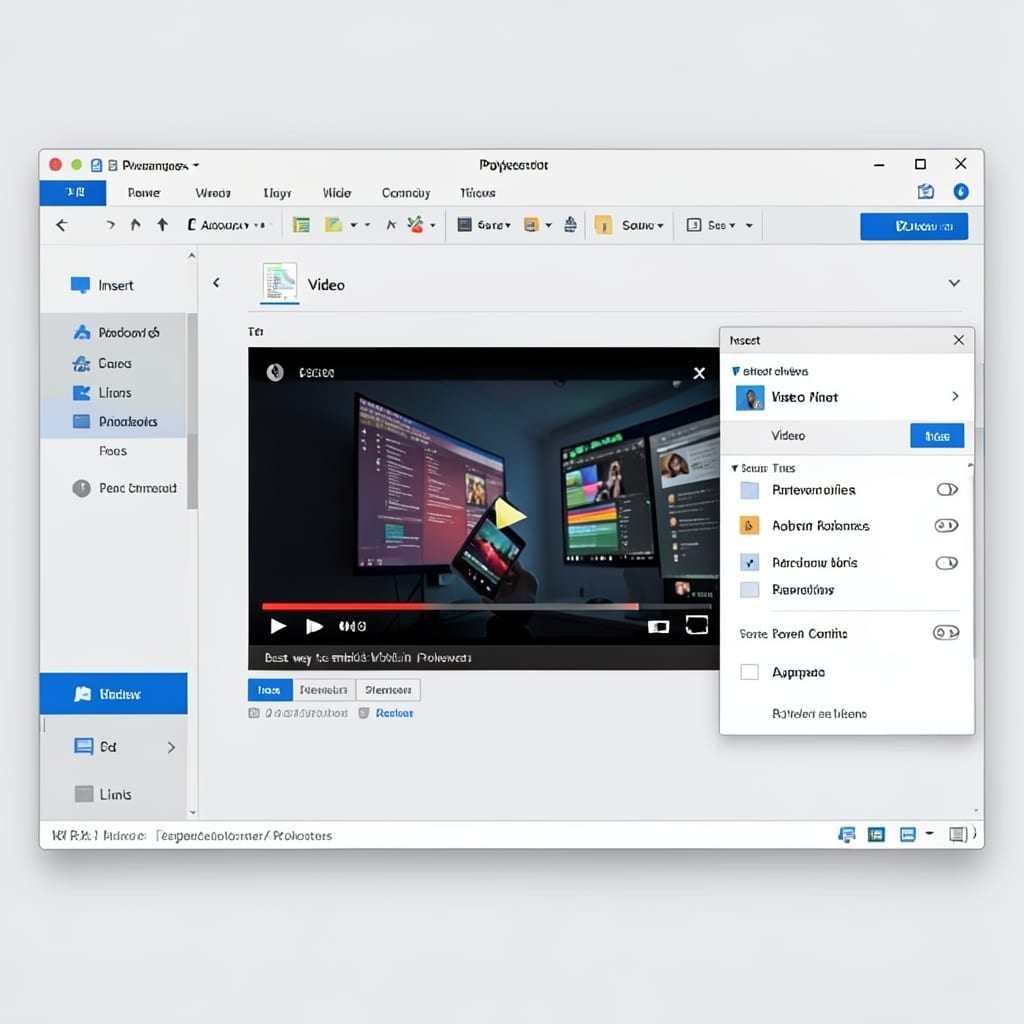
Task: Click the bold up arrow in toolbar
Action: pyautogui.click(x=163, y=225)
